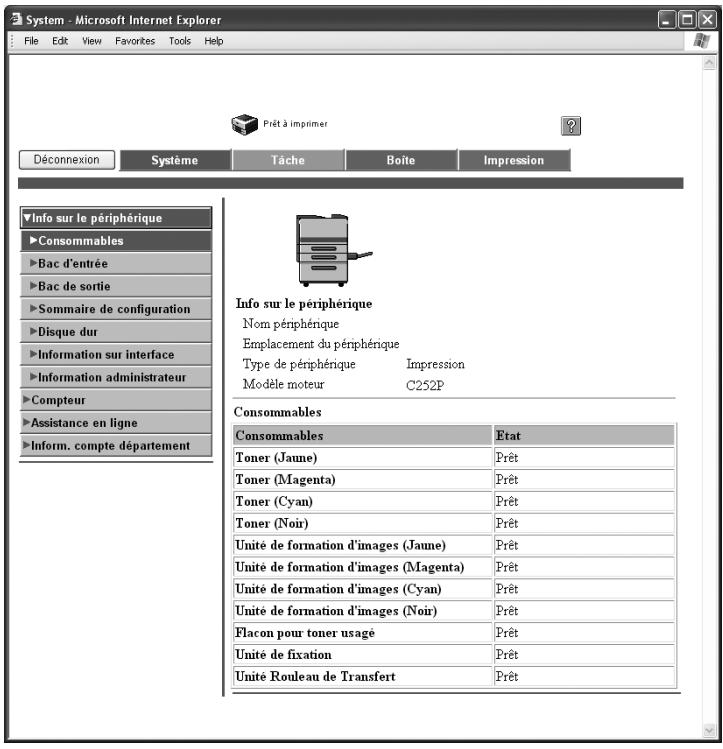Click the Toner (Noir) row label
The image size is (723, 749).
pos(272,524)
